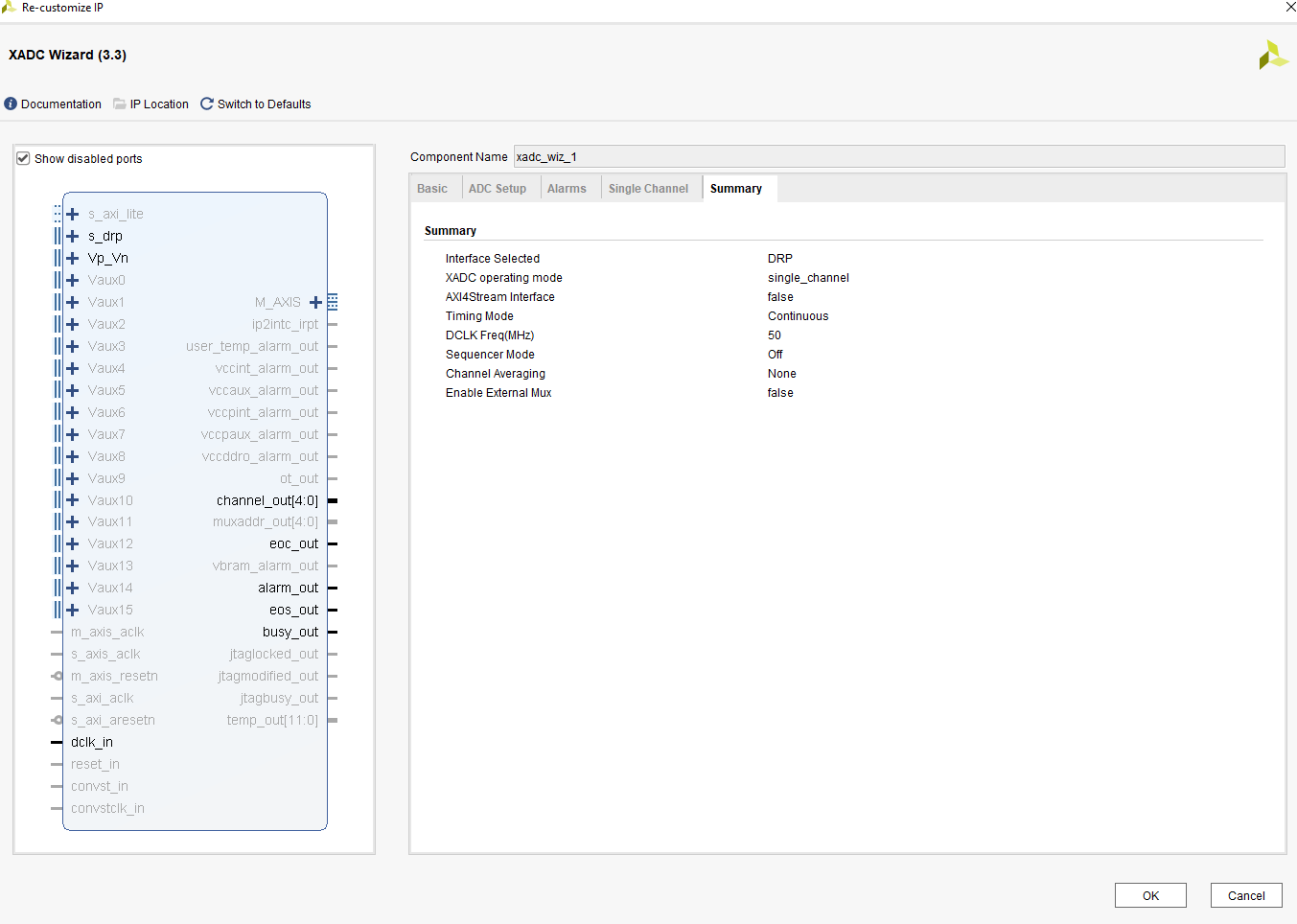This screenshot has width=1297, height=924.
Task: Select the dclk_in port label
Action: point(92,742)
